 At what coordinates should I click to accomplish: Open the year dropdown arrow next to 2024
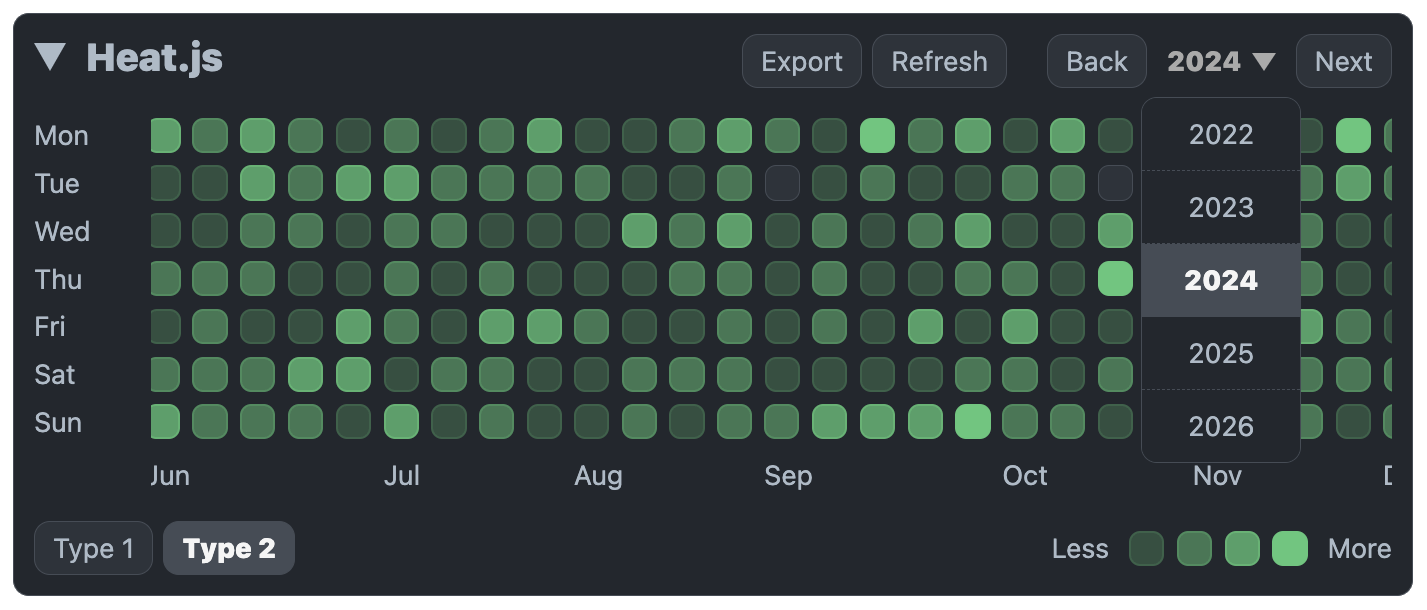pos(1263,61)
